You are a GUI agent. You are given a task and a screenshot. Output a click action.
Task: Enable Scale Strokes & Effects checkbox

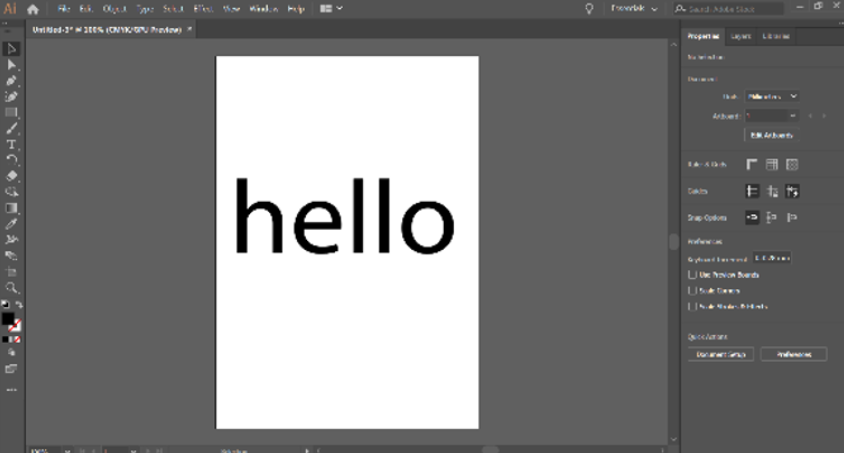pos(693,307)
